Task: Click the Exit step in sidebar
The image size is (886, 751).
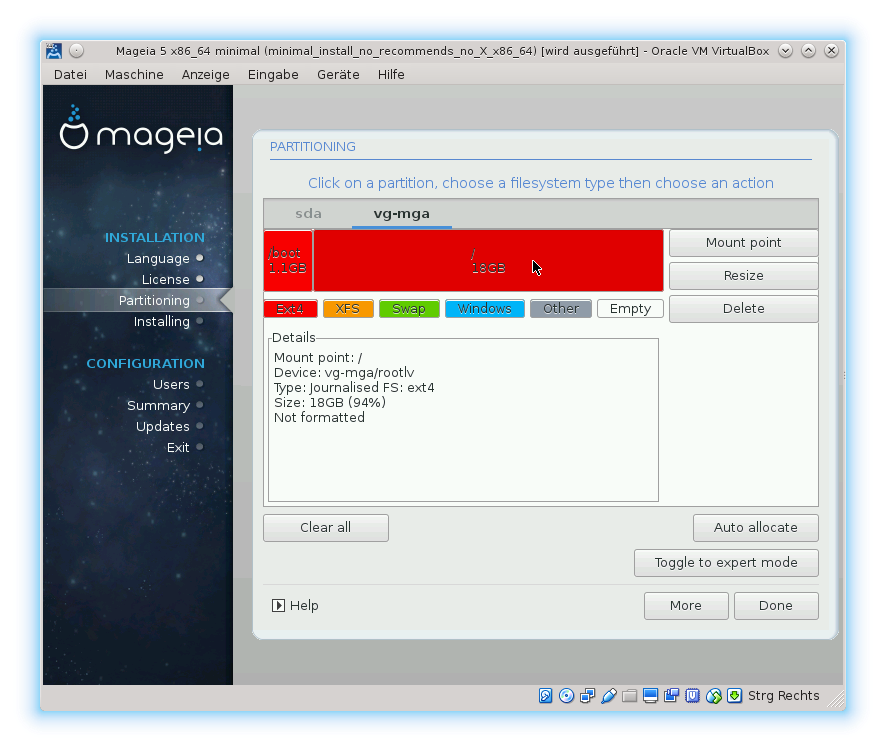Action: click(x=178, y=448)
